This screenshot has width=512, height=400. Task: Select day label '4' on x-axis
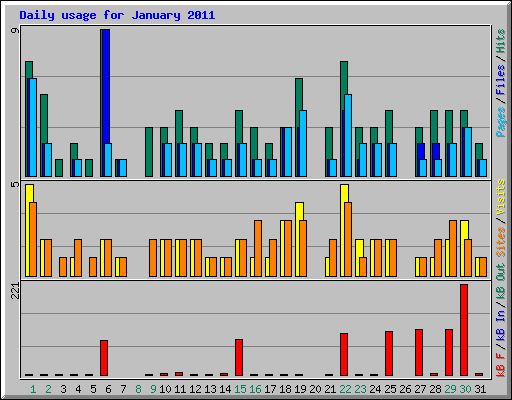click(78, 389)
